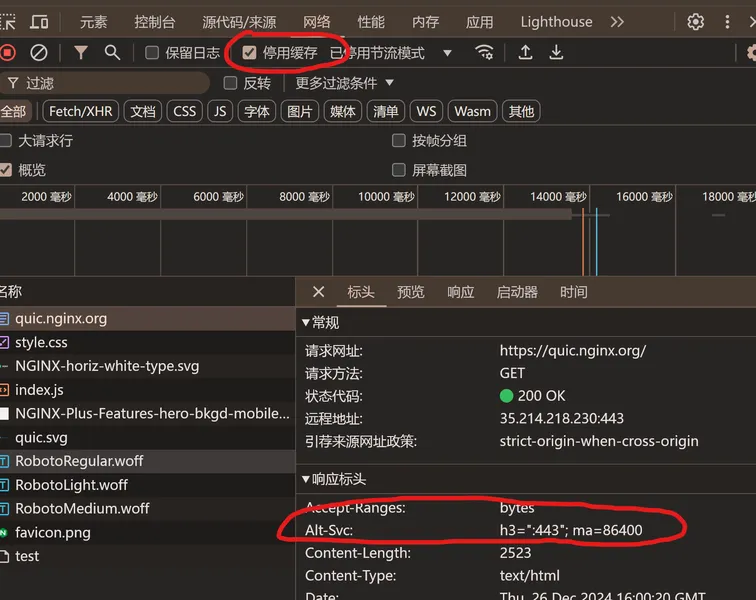
Task: Open 源代码/来源 panel
Action: [239, 22]
